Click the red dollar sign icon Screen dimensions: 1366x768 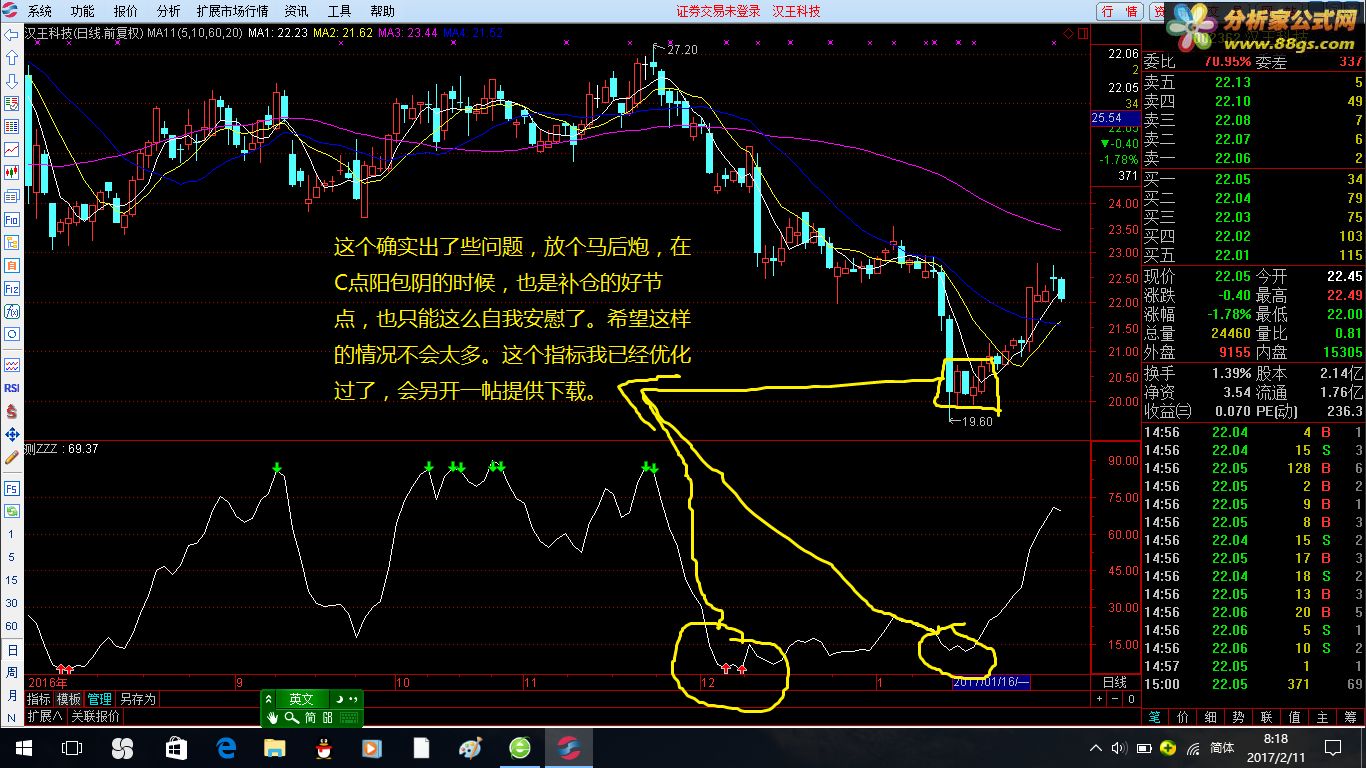[x=12, y=411]
